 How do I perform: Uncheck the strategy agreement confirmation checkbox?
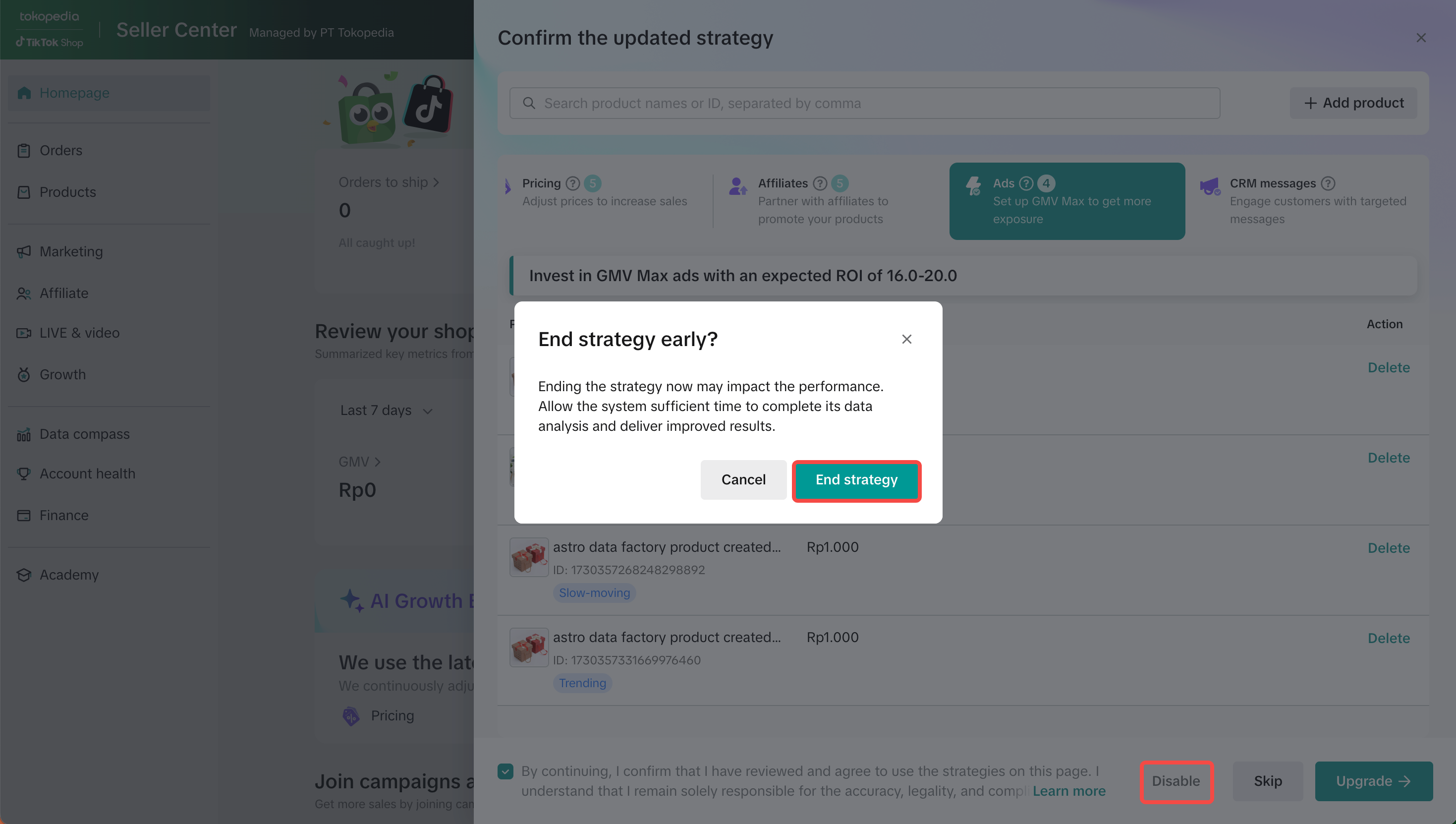pyautogui.click(x=505, y=771)
